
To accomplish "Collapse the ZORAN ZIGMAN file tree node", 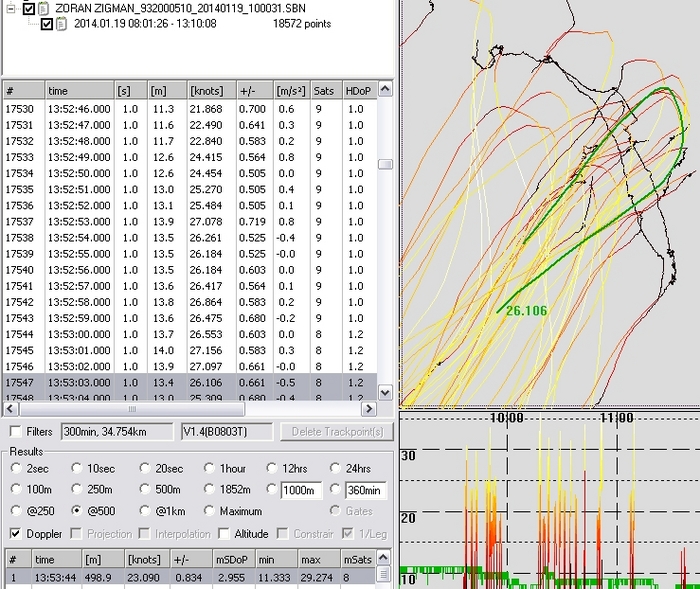I will (x=11, y=7).
